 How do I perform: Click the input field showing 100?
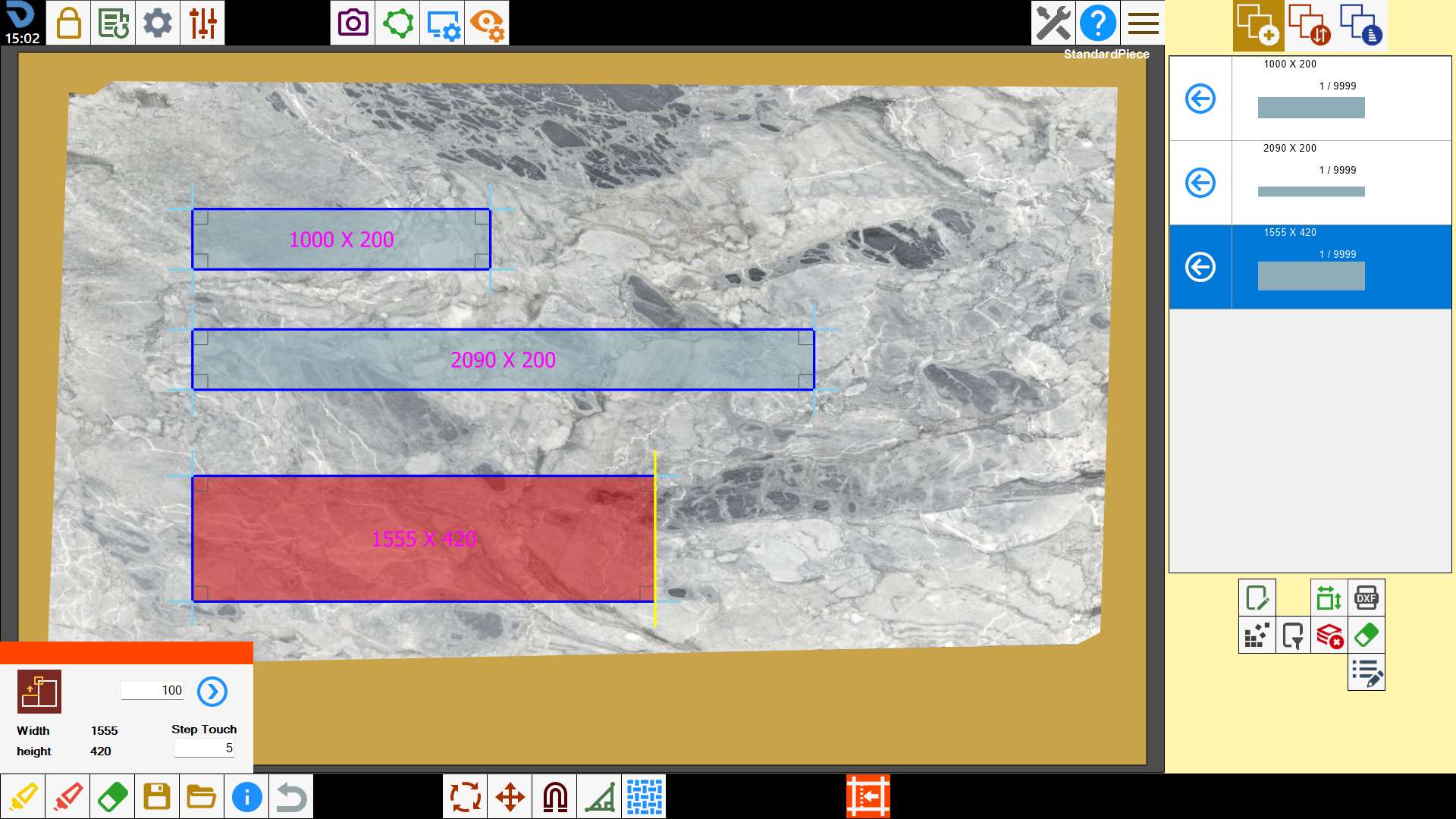[152, 690]
